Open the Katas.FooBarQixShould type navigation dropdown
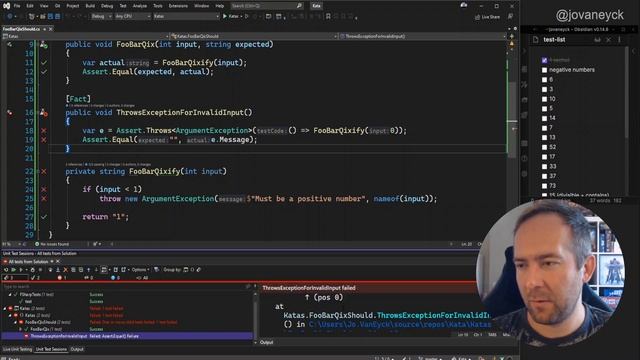This screenshot has width=640, height=360. [x=254, y=36]
